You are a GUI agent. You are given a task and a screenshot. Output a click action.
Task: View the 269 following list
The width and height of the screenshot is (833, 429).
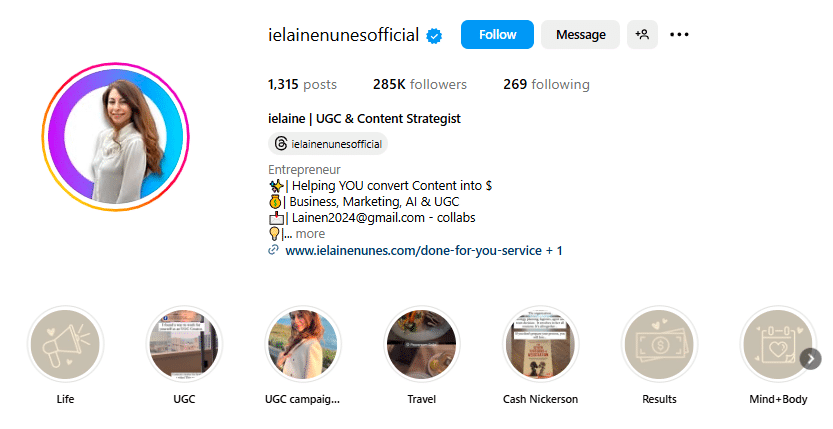coord(546,85)
